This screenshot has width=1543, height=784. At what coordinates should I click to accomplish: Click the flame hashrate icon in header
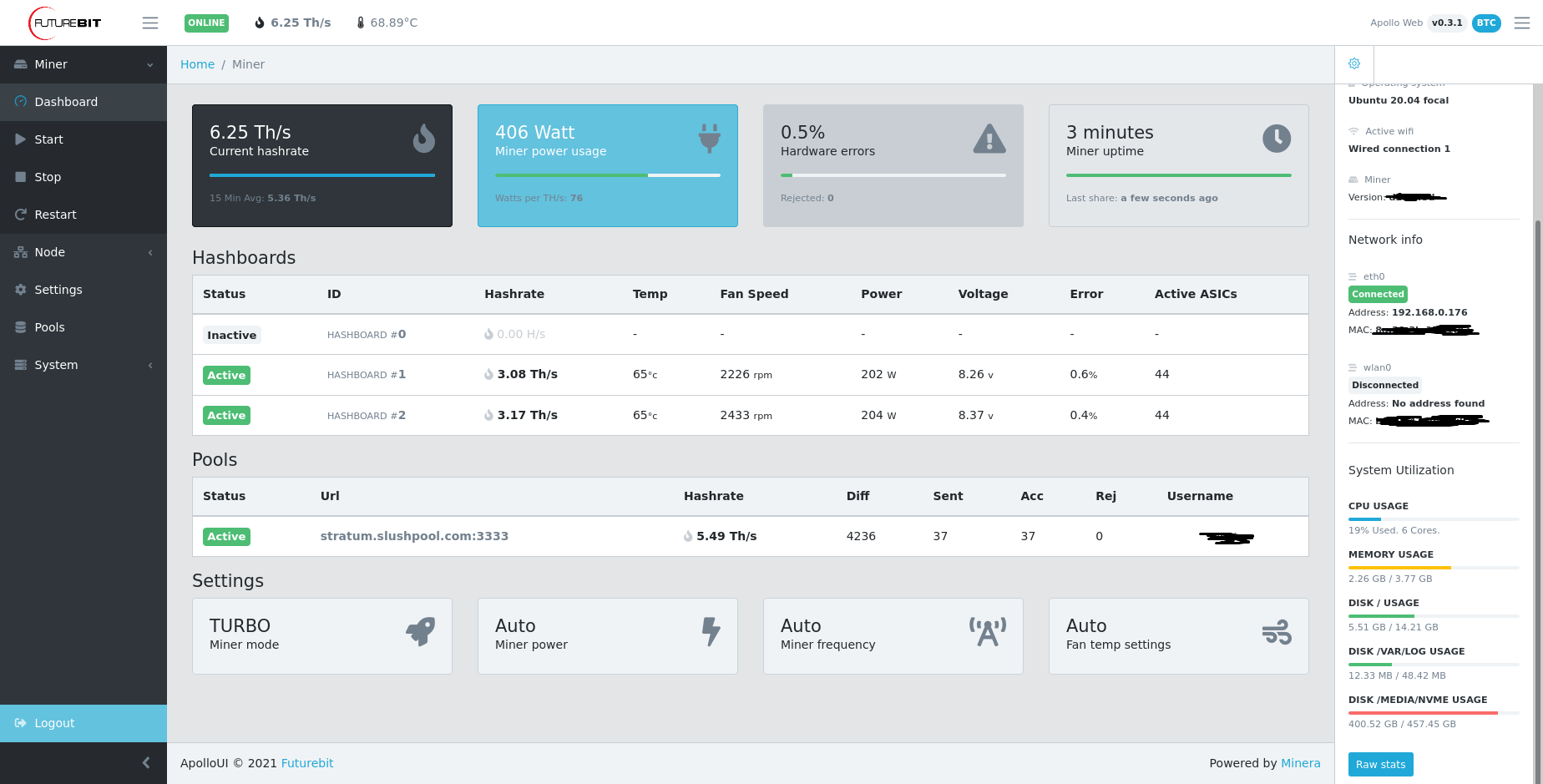click(x=260, y=23)
